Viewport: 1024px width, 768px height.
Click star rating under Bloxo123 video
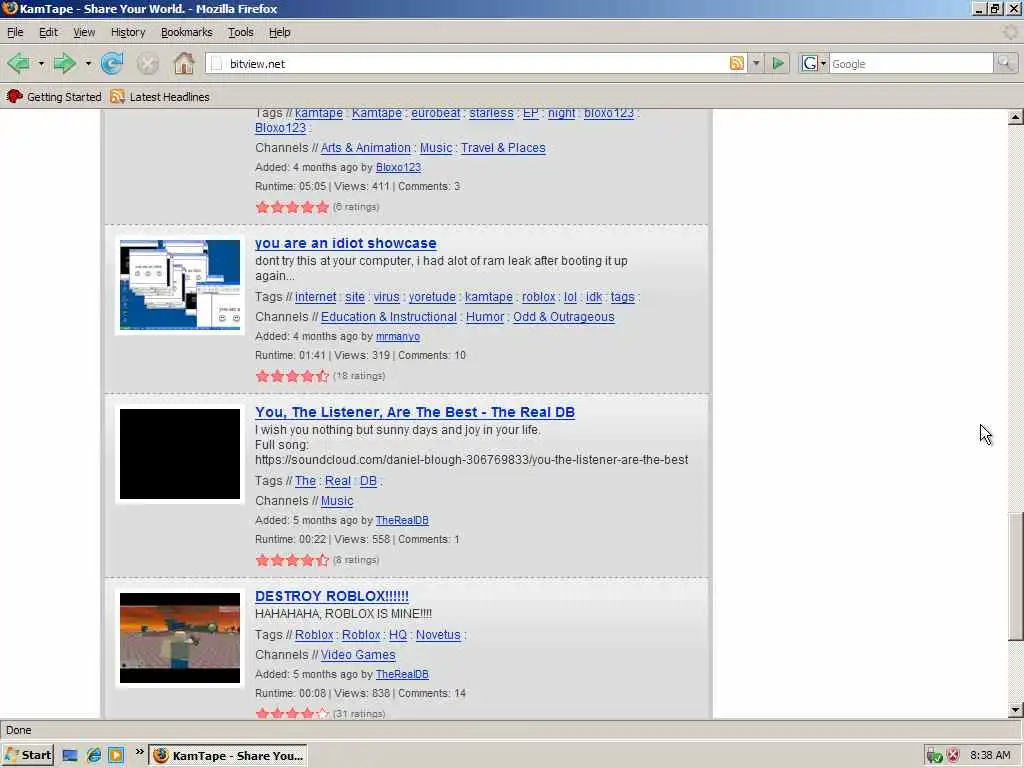pos(292,207)
